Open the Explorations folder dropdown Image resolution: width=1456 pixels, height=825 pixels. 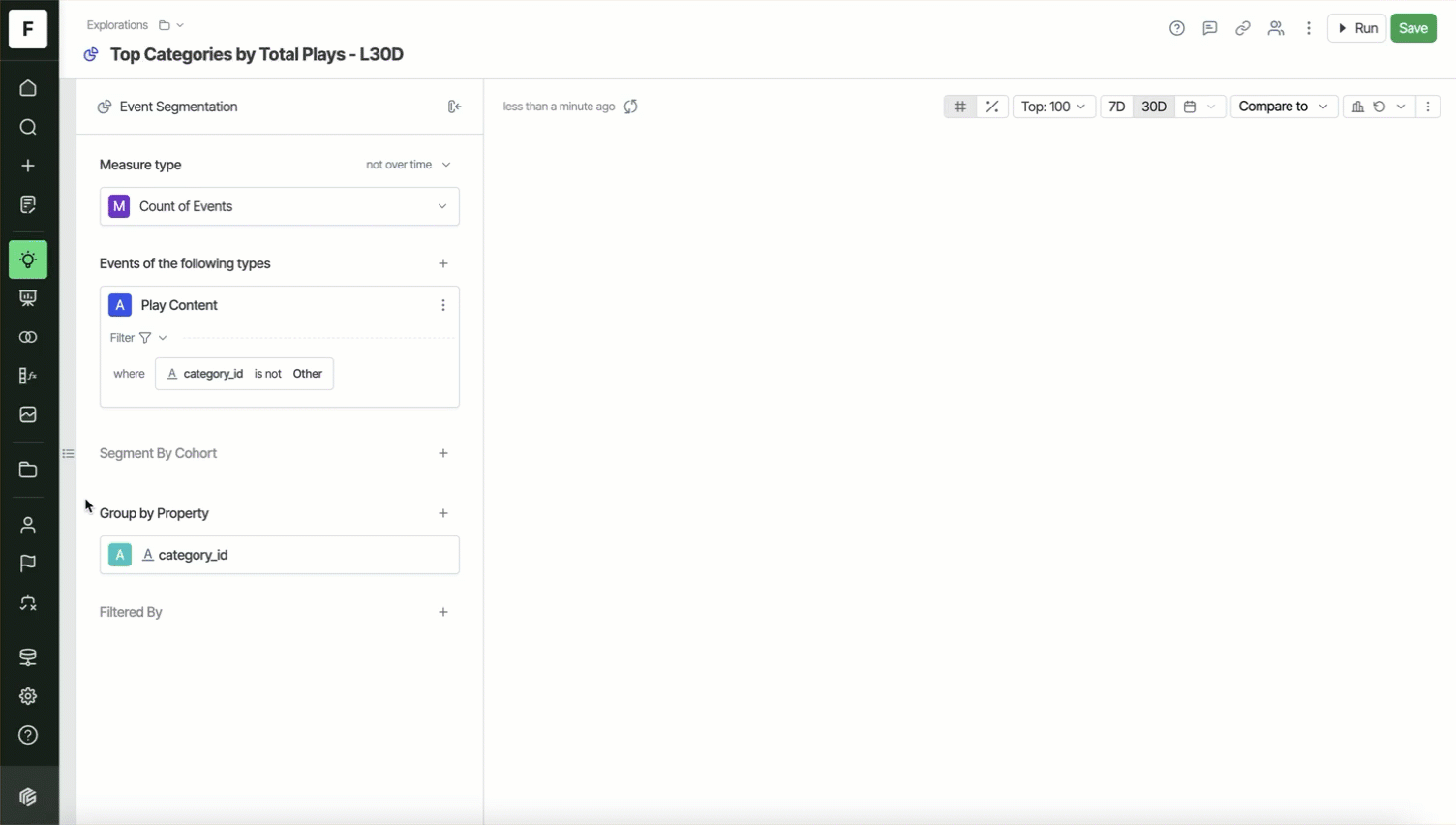tap(171, 25)
